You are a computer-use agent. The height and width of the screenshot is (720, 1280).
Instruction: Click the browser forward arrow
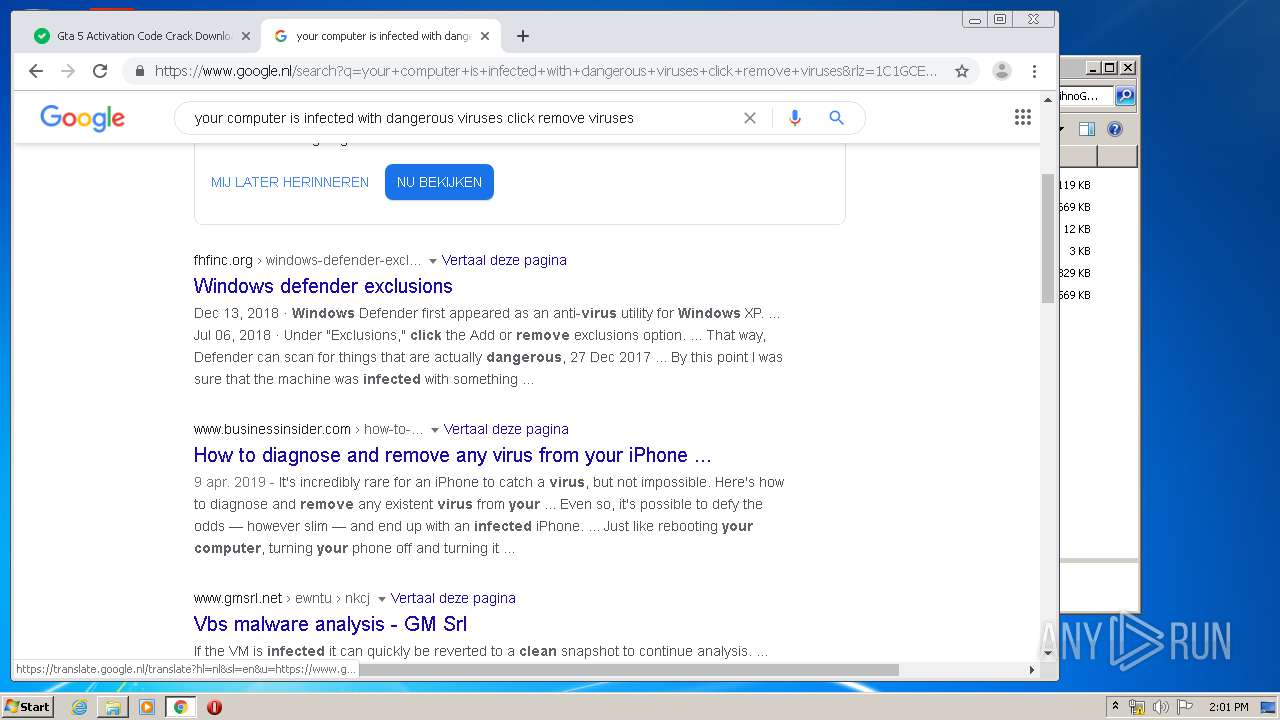click(68, 71)
